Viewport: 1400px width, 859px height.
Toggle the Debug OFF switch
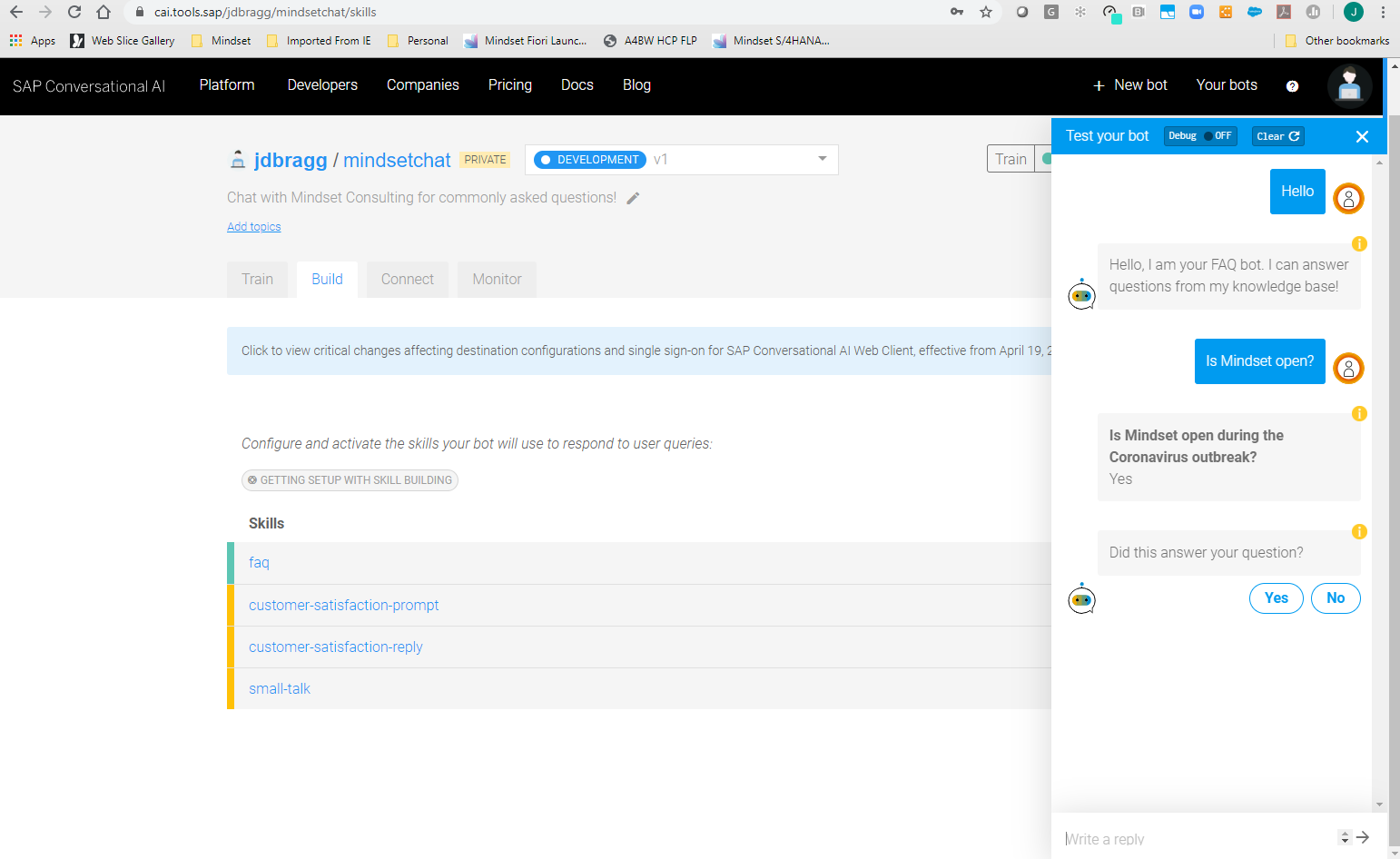pyautogui.click(x=1200, y=136)
